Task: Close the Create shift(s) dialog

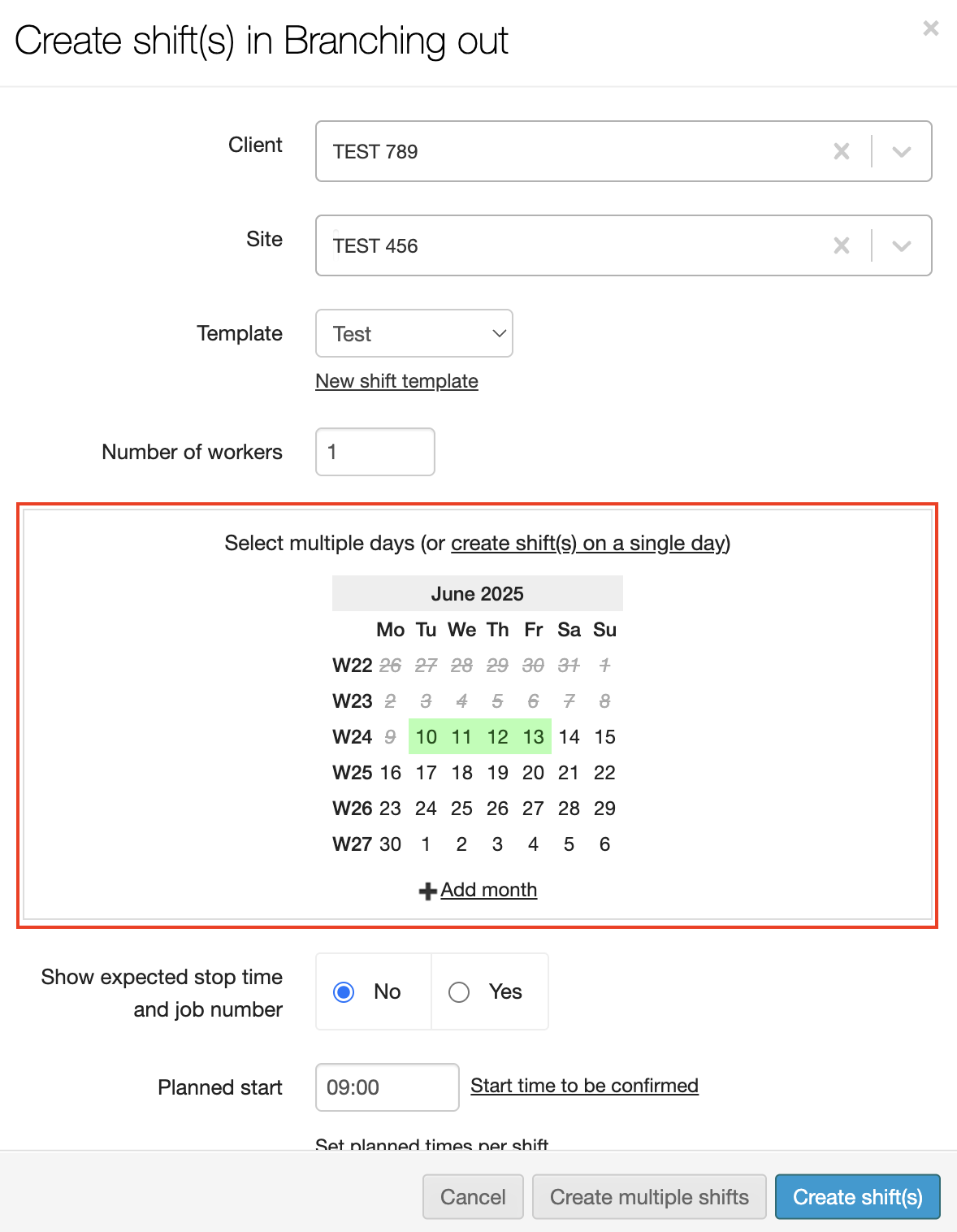Action: 930,29
